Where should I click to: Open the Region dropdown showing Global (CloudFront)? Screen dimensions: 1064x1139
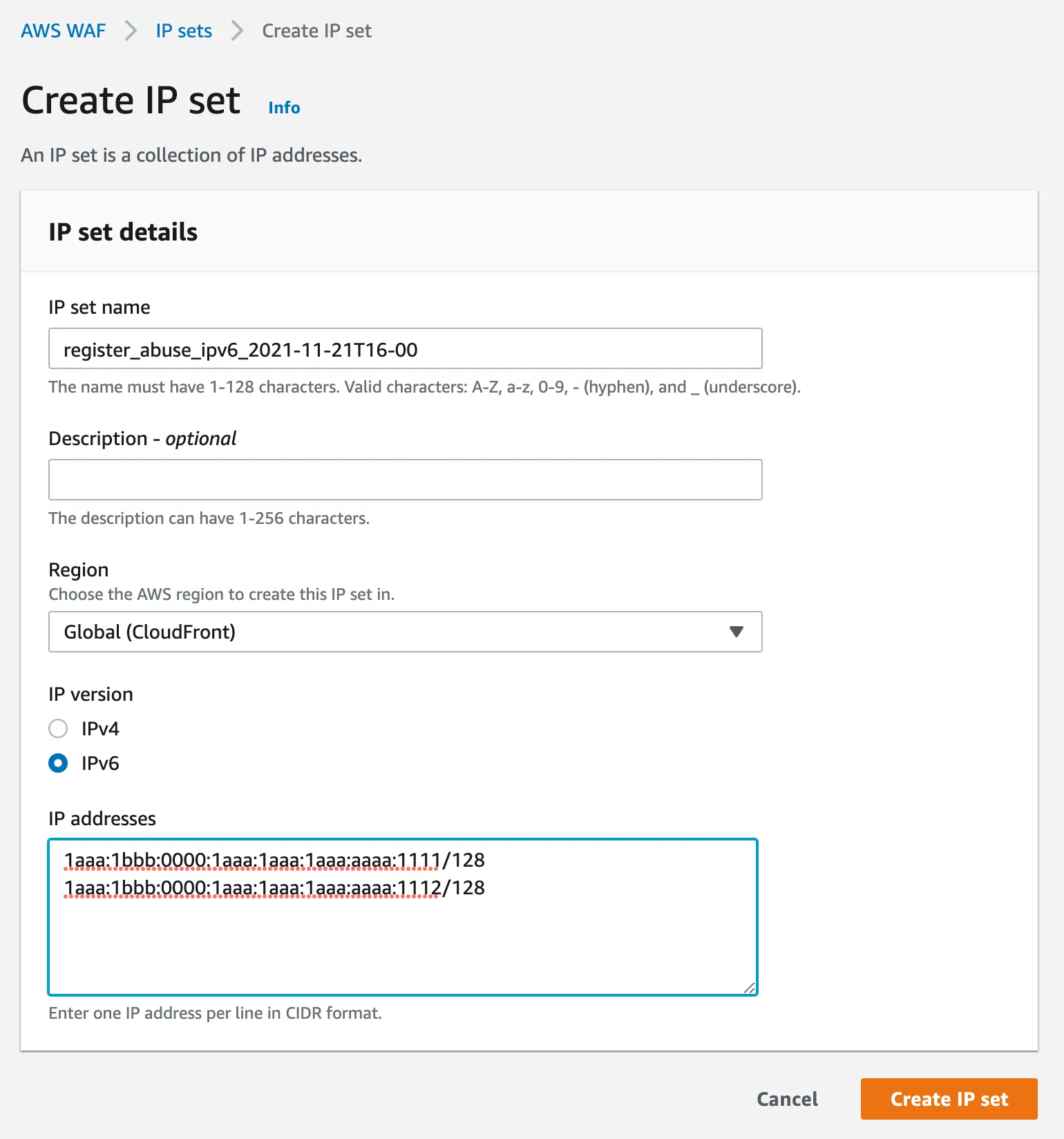[405, 632]
